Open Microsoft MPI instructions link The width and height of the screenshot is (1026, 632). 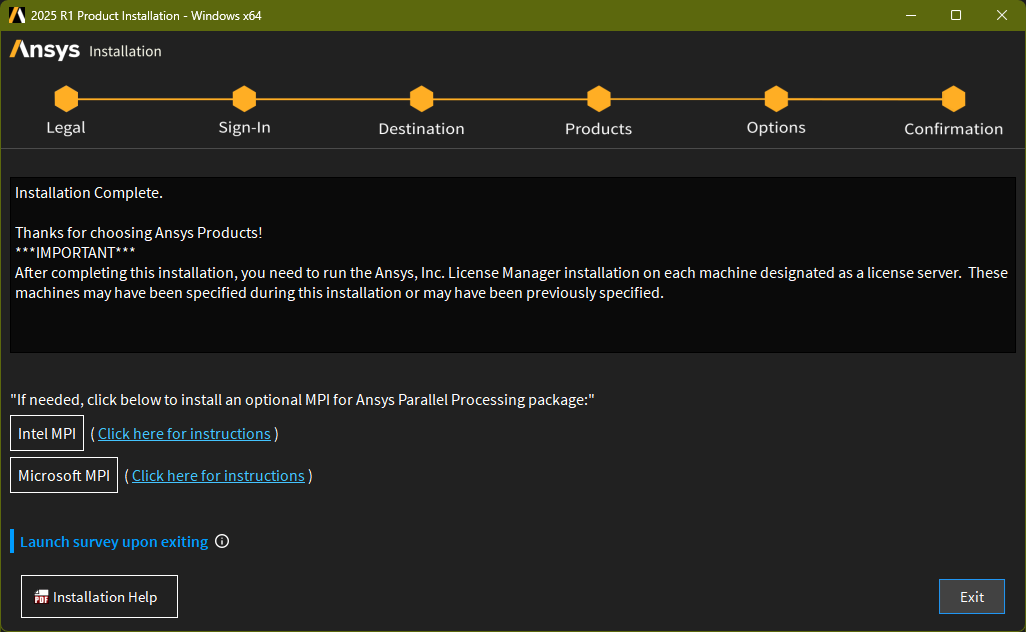coord(218,476)
